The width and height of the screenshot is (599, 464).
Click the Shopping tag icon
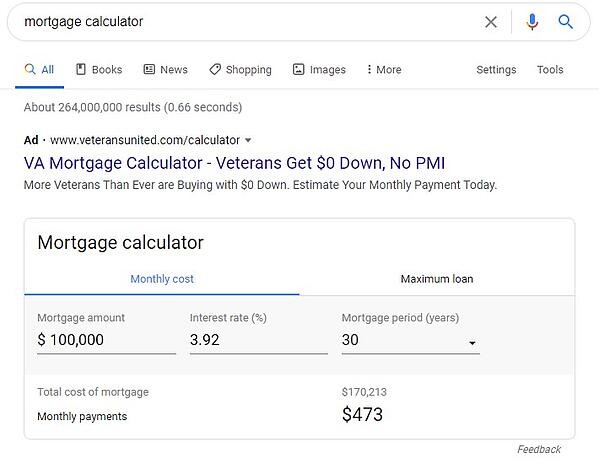[x=215, y=69]
